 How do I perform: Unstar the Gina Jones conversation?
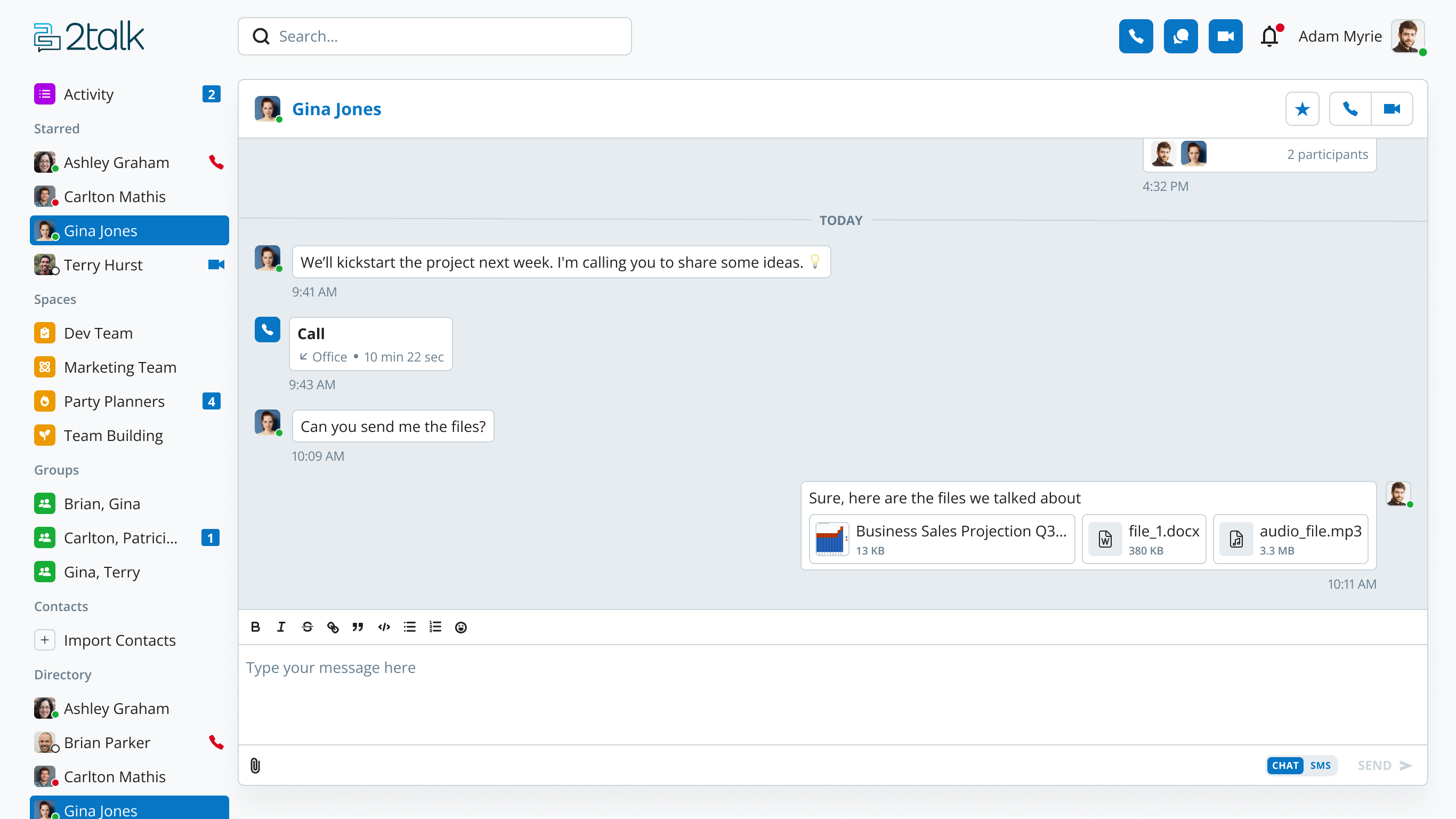[x=1301, y=109]
